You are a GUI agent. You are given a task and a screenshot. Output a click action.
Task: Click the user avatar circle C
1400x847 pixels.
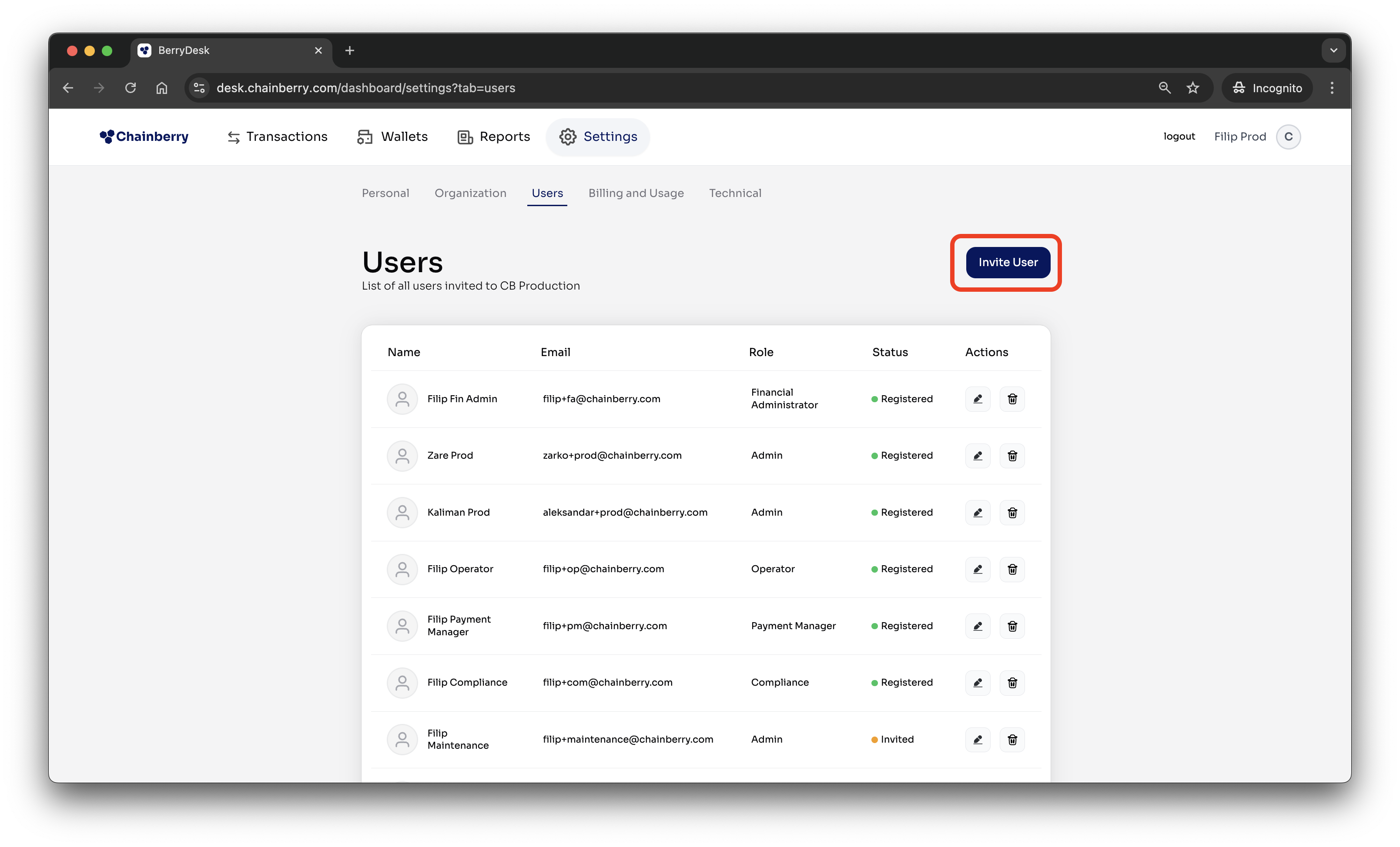pyautogui.click(x=1287, y=137)
